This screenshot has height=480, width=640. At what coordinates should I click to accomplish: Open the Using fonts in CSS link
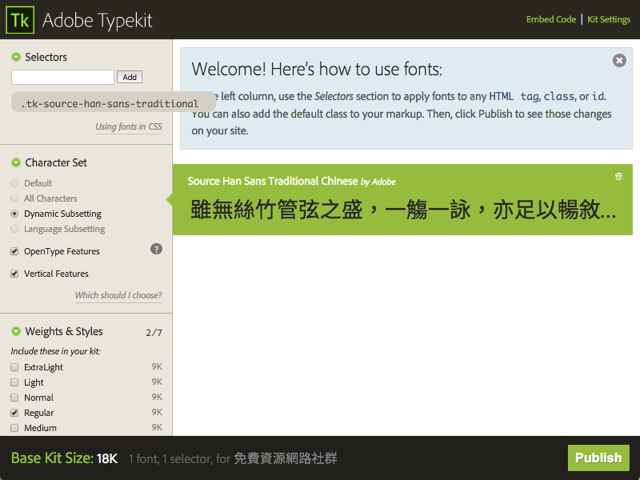point(128,127)
